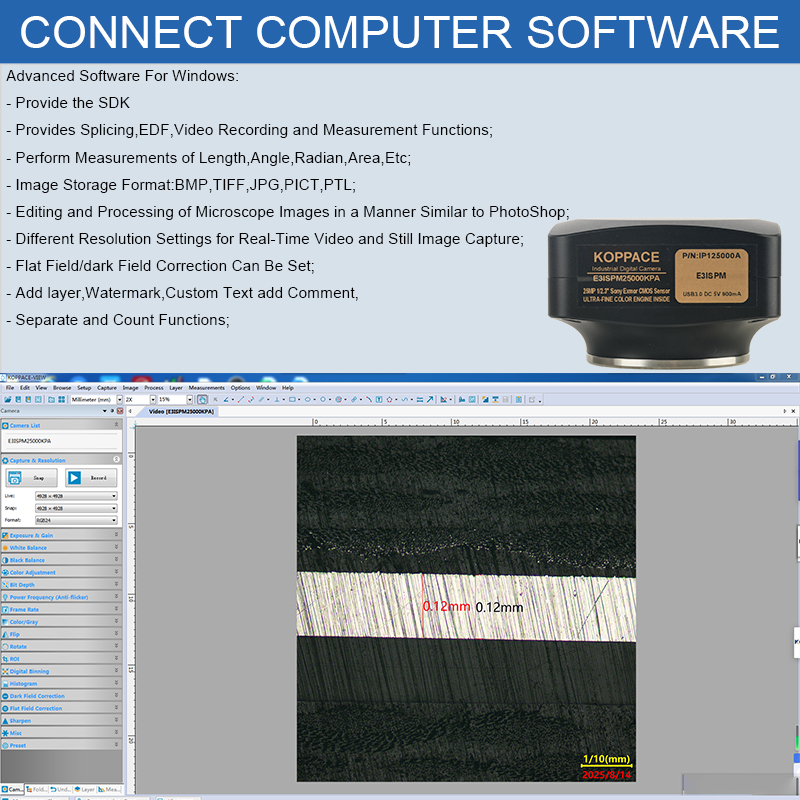Screen dimensions: 800x800
Task: Open the Live resolution dropdown
Action: (x=76, y=496)
